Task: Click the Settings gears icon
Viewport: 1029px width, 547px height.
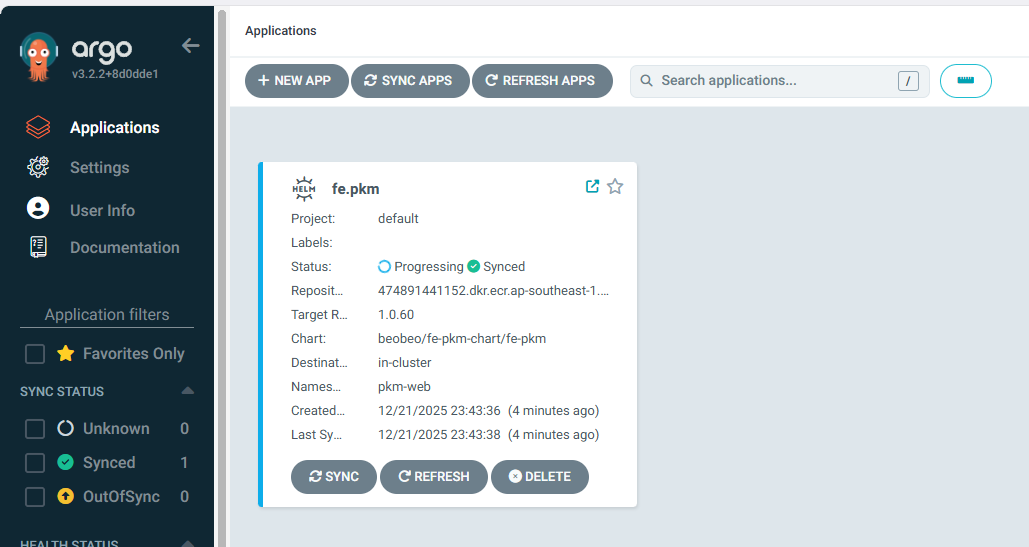Action: point(38,168)
